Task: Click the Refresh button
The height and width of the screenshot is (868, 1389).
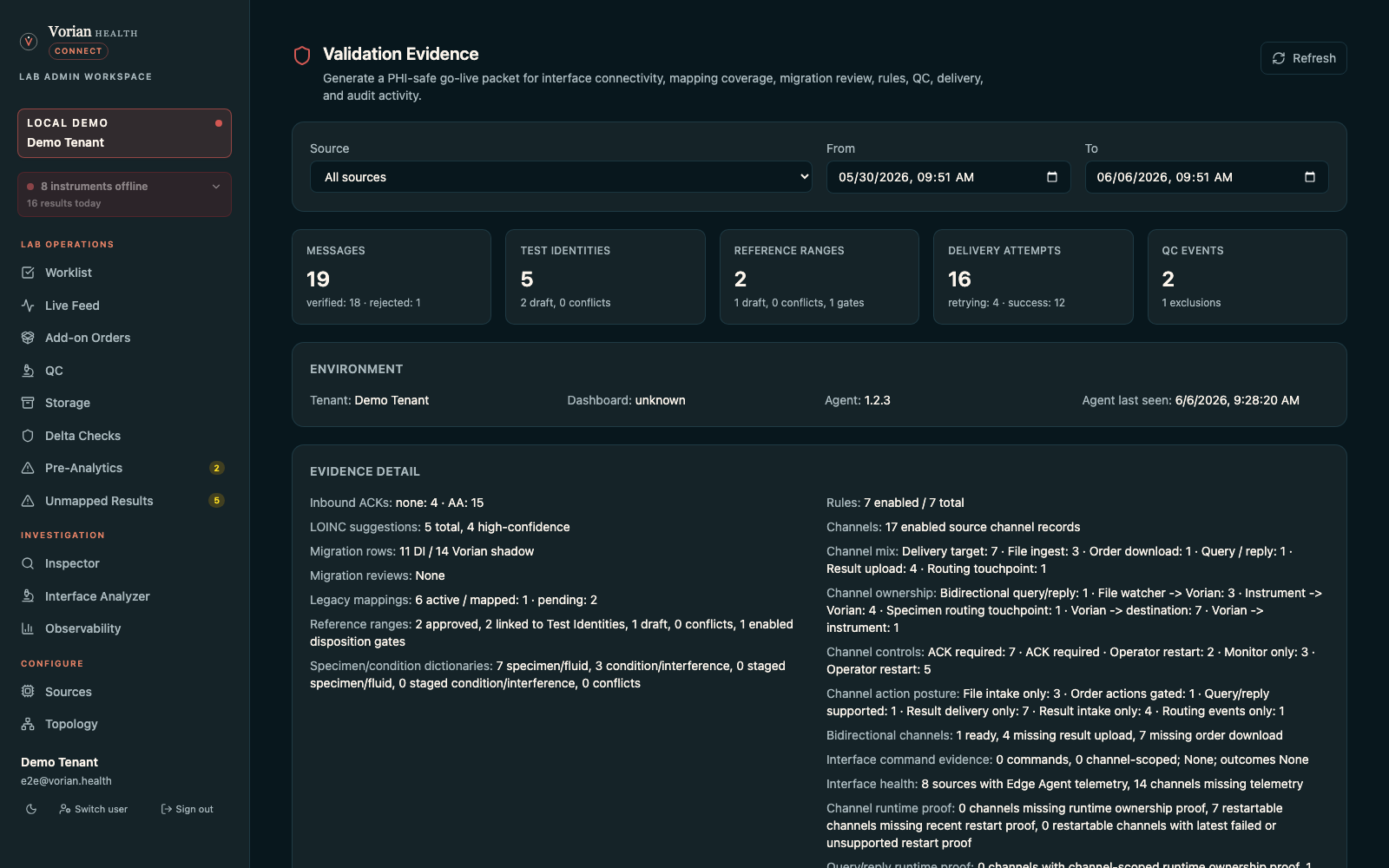Action: 1303,58
